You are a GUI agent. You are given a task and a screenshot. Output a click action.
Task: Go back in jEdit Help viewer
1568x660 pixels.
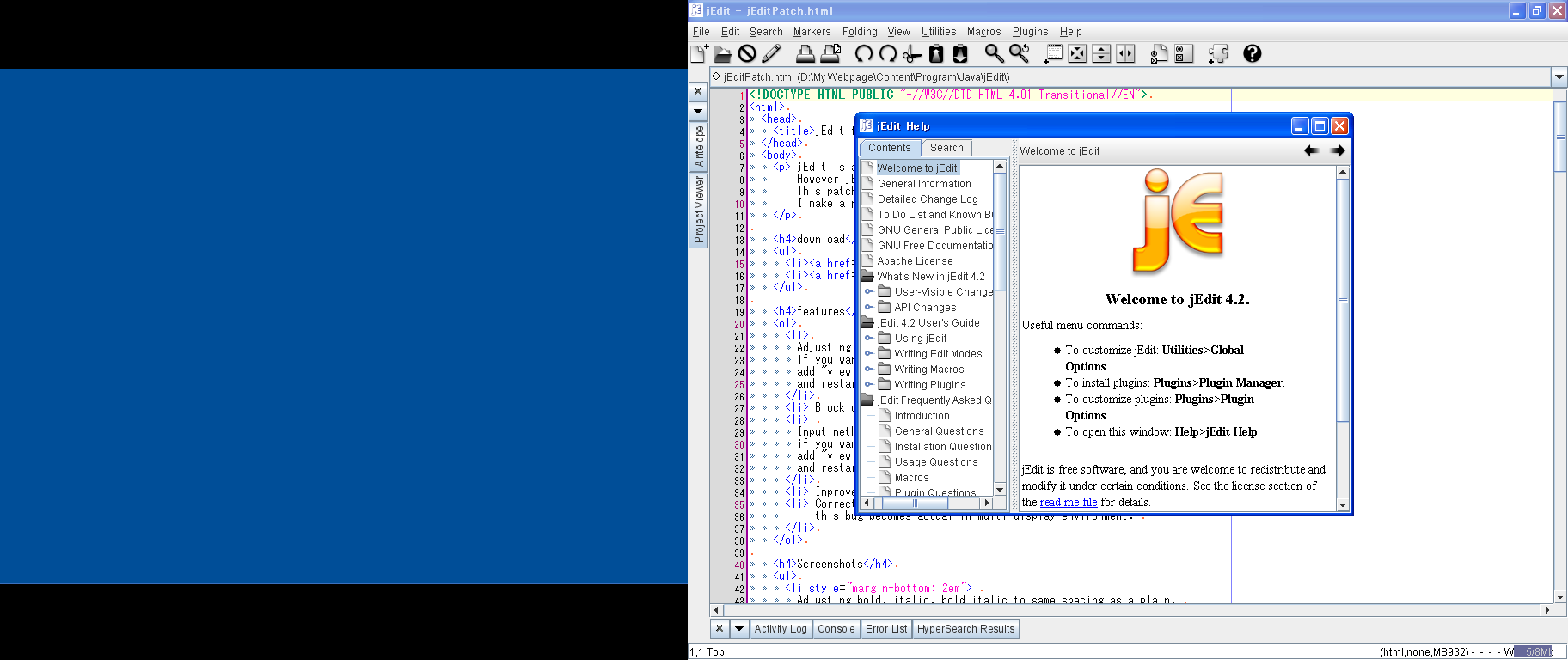pos(1311,150)
